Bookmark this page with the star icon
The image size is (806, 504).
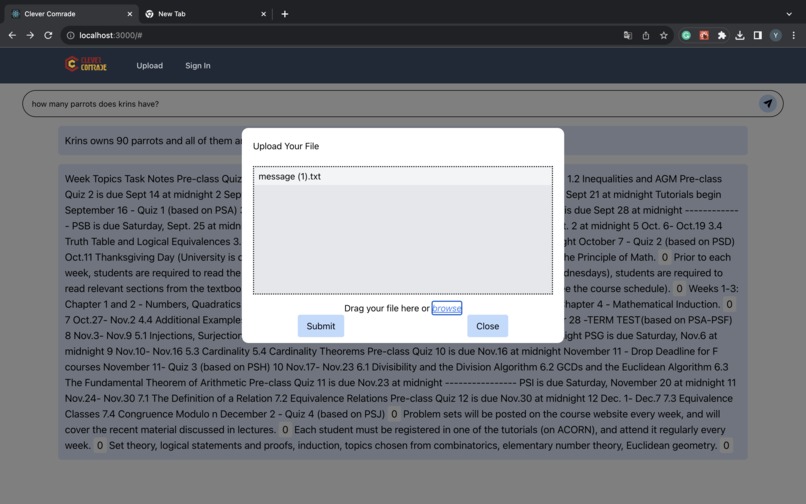click(x=664, y=35)
